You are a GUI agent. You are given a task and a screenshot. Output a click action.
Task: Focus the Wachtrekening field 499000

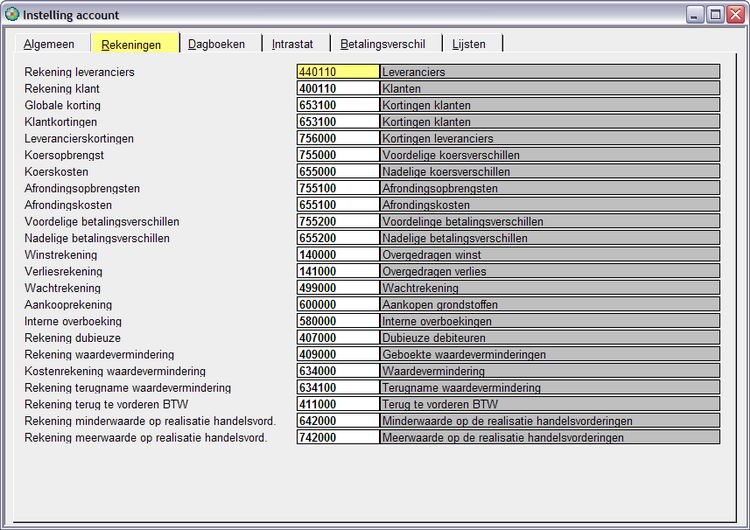pos(337,288)
